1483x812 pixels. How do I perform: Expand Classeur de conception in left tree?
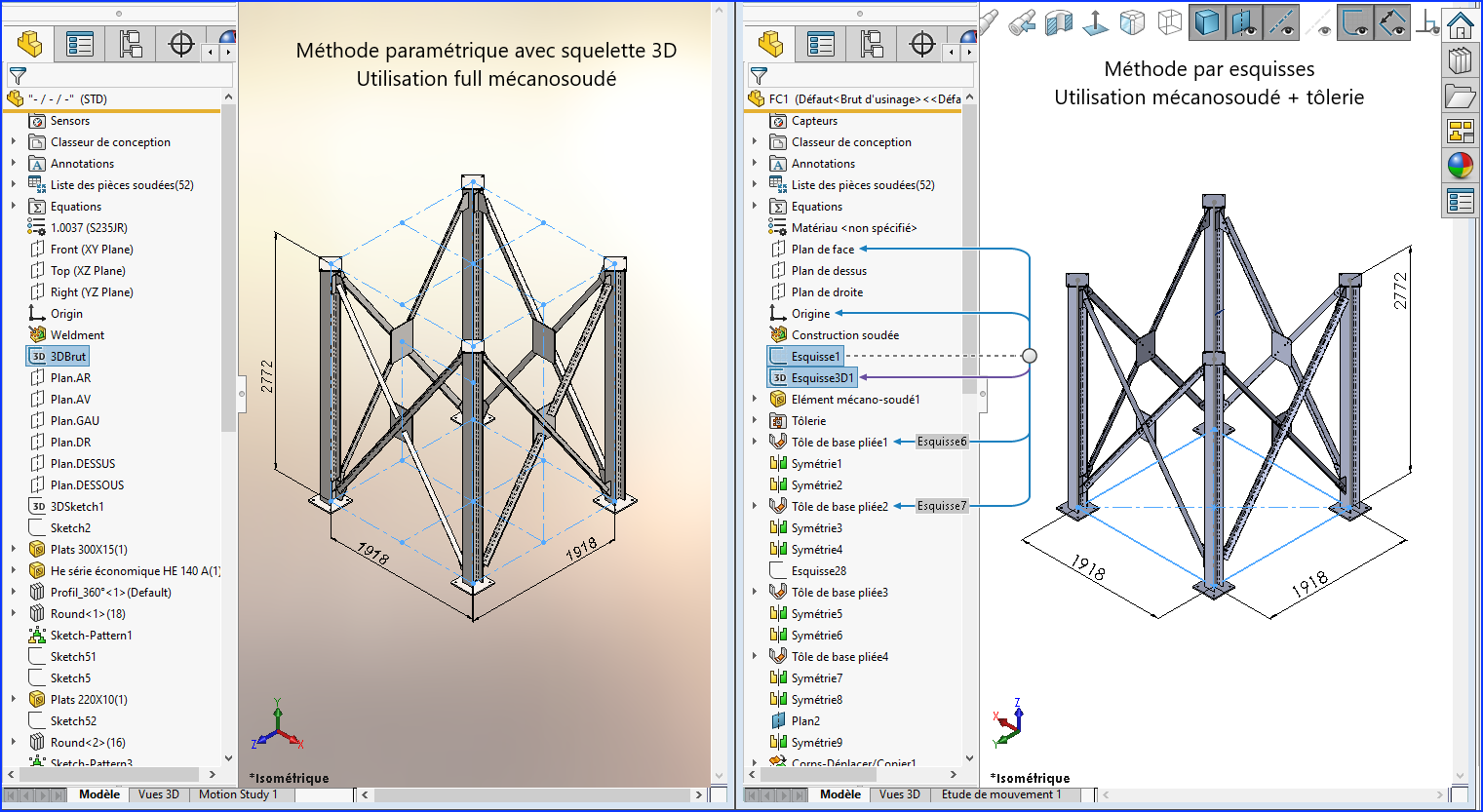tap(14, 142)
